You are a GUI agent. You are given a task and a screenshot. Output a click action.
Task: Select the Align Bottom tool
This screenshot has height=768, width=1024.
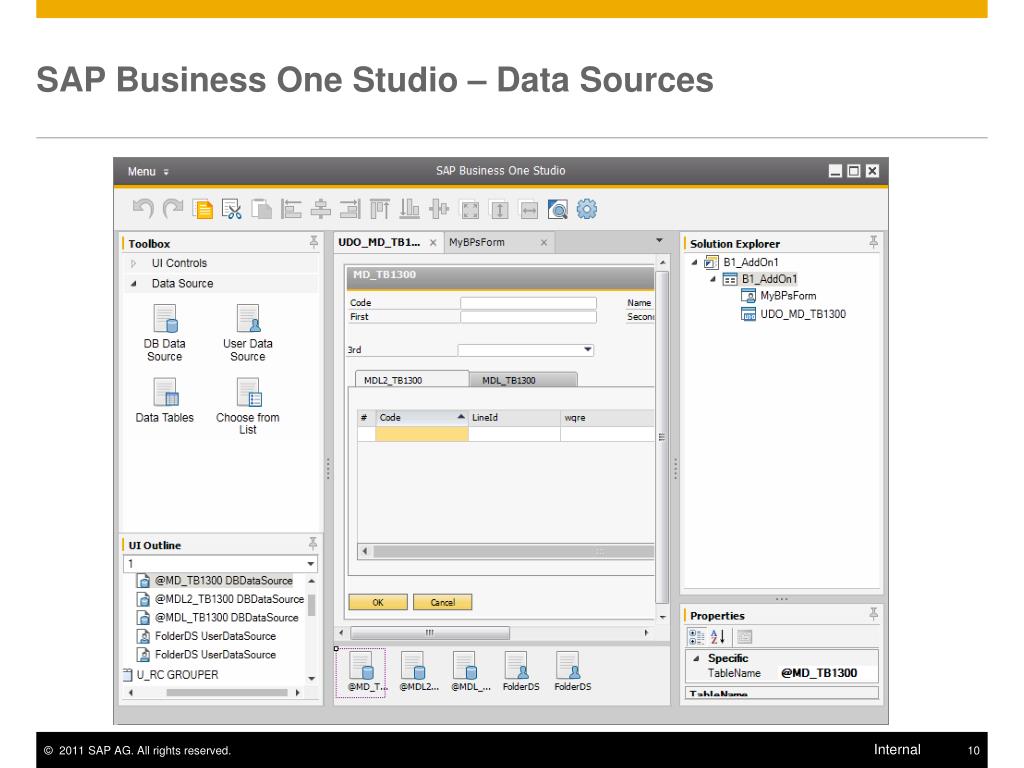(409, 209)
